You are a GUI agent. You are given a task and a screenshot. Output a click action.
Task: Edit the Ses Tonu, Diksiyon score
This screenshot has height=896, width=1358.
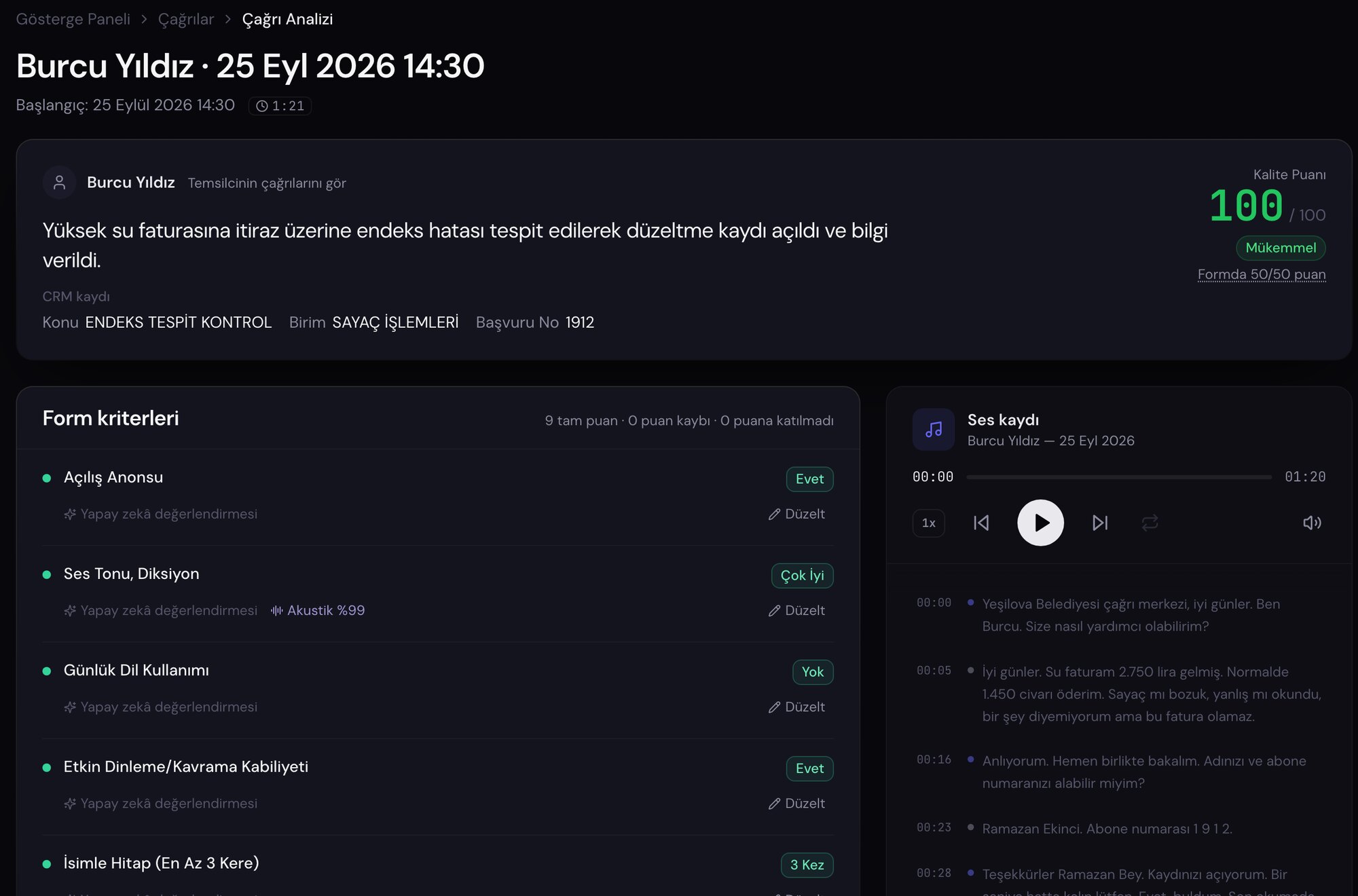(x=796, y=610)
